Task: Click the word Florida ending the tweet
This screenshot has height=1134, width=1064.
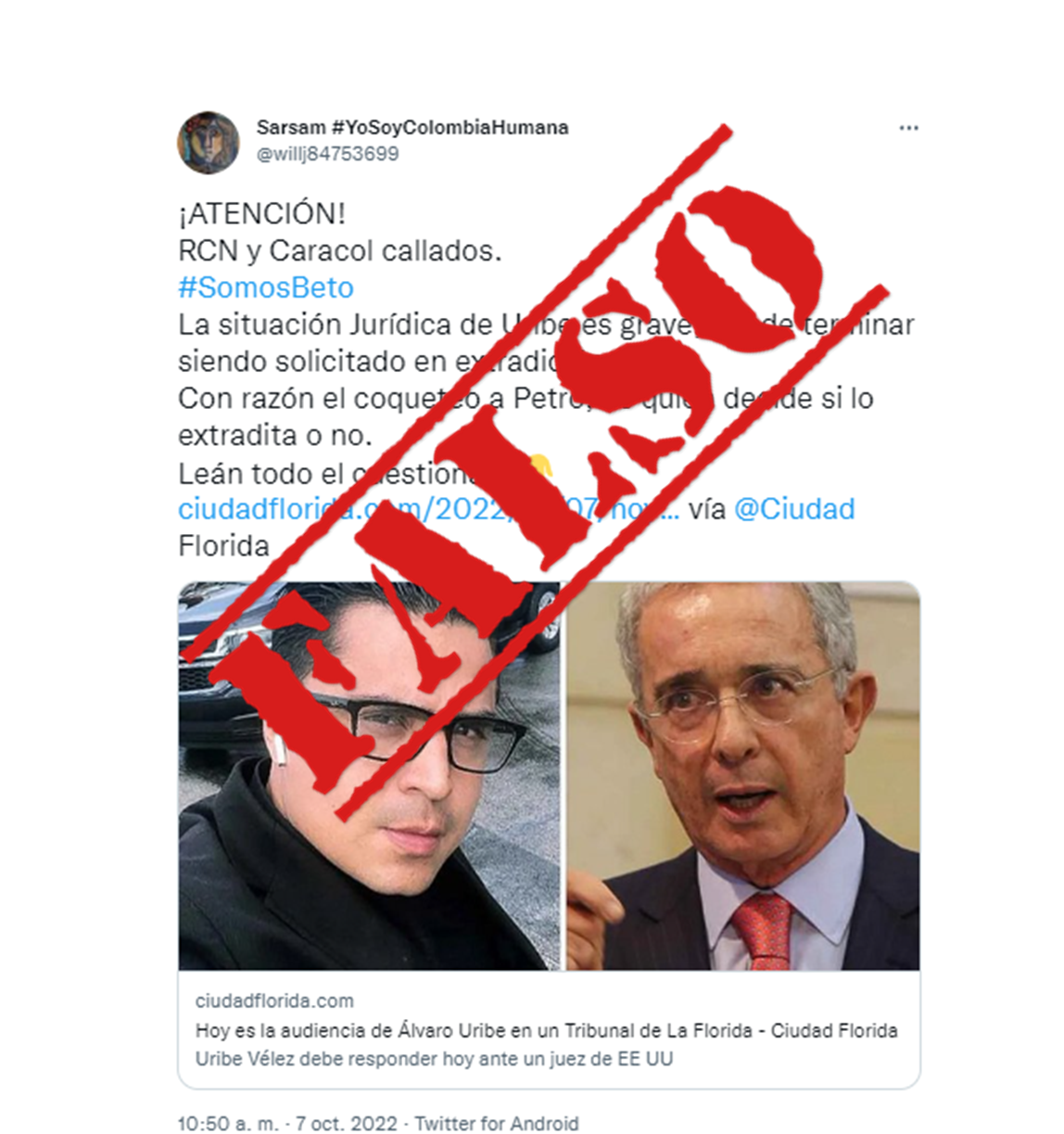Action: coord(223,545)
